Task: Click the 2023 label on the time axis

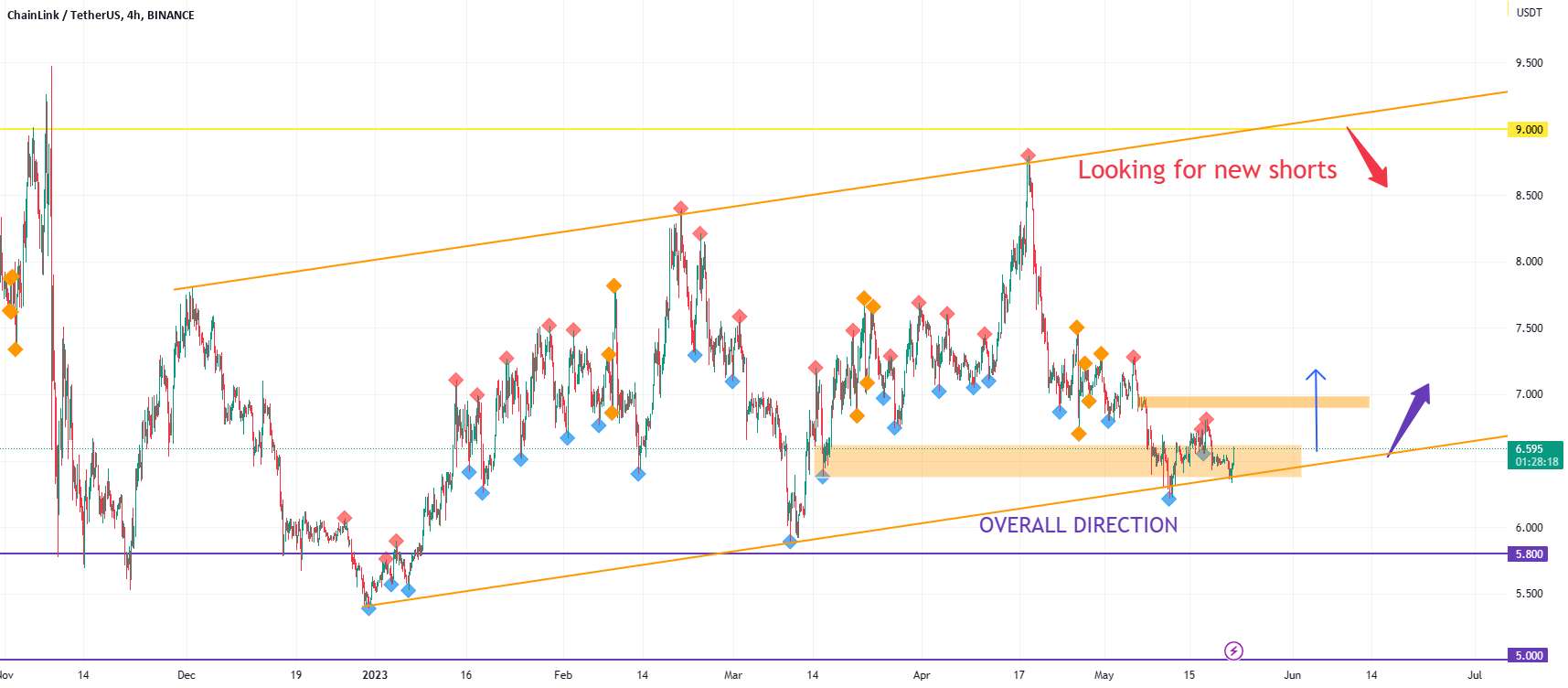Action: click(x=375, y=675)
